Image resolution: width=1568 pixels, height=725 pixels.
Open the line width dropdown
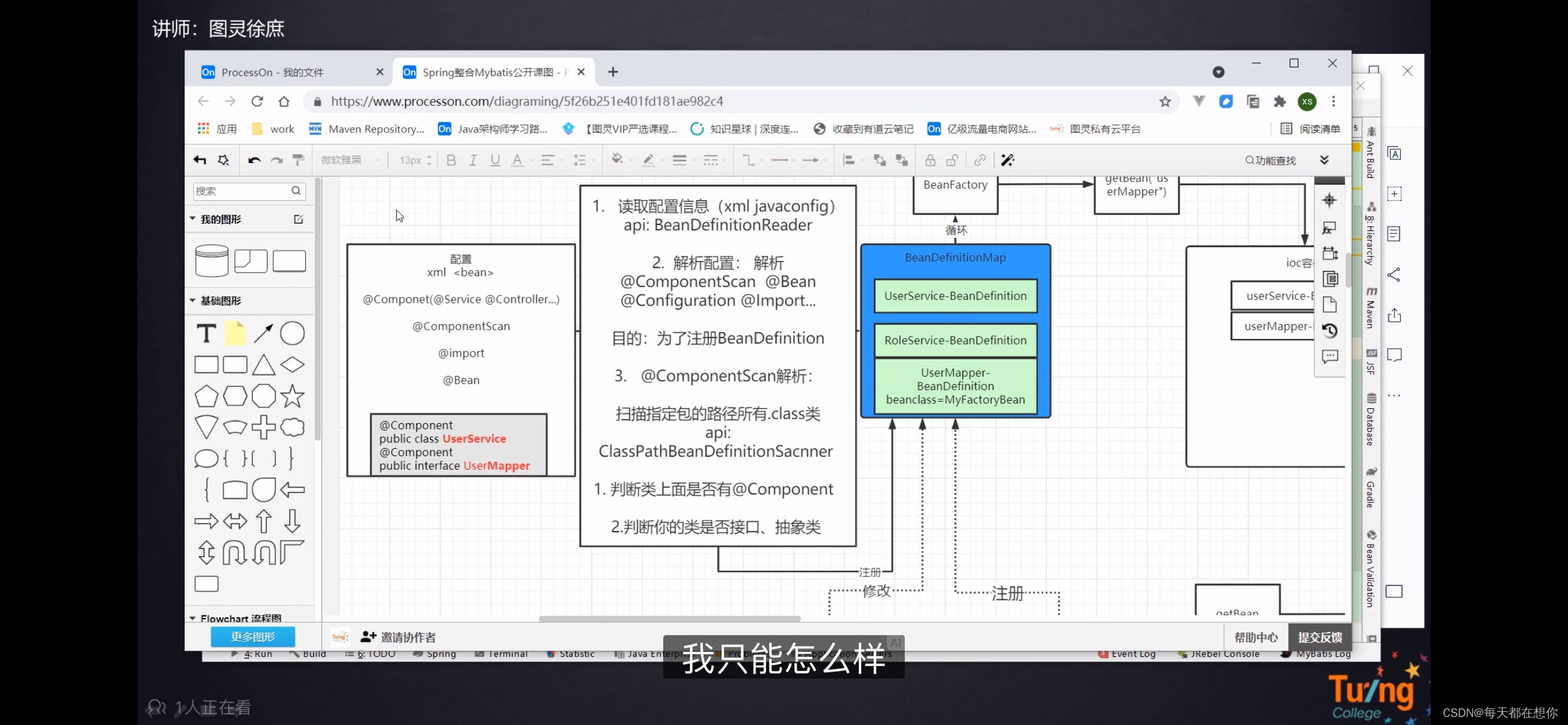pyautogui.click(x=679, y=160)
